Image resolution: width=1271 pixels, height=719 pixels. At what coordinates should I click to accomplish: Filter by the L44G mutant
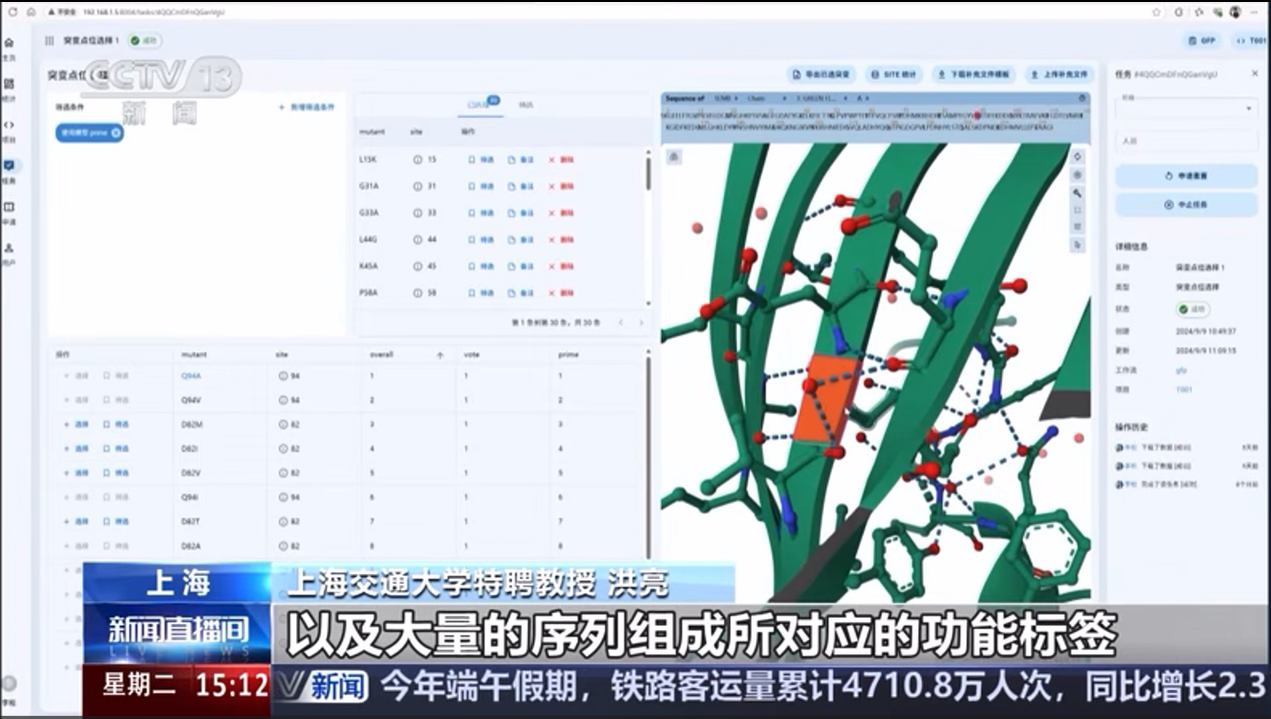click(x=481, y=240)
